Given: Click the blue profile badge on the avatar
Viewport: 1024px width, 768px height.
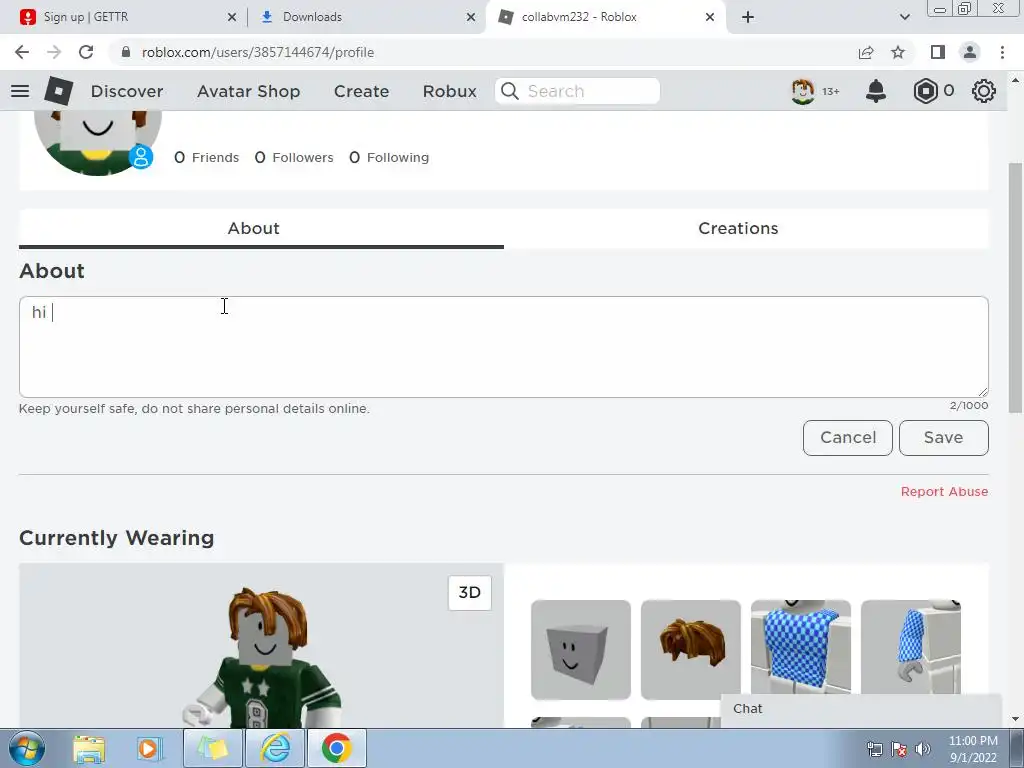Looking at the screenshot, I should point(141,157).
